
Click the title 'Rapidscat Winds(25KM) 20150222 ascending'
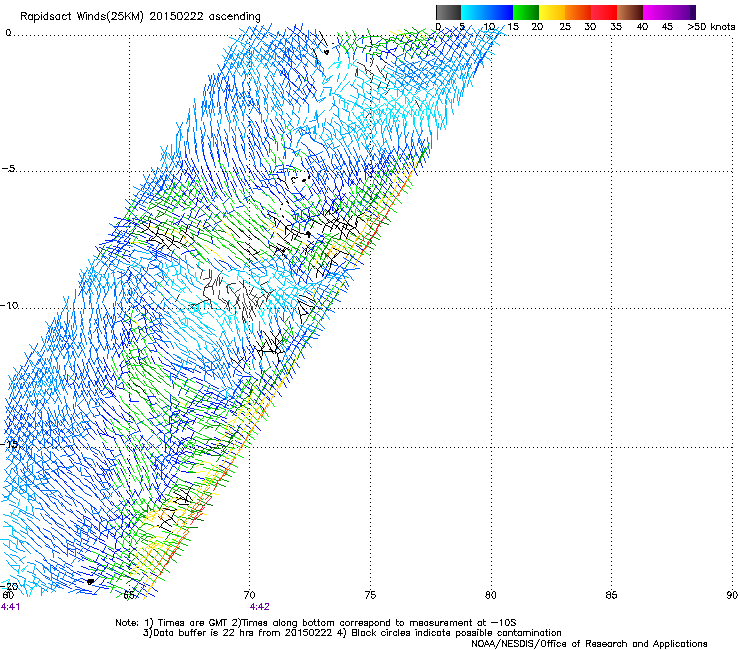pos(140,17)
